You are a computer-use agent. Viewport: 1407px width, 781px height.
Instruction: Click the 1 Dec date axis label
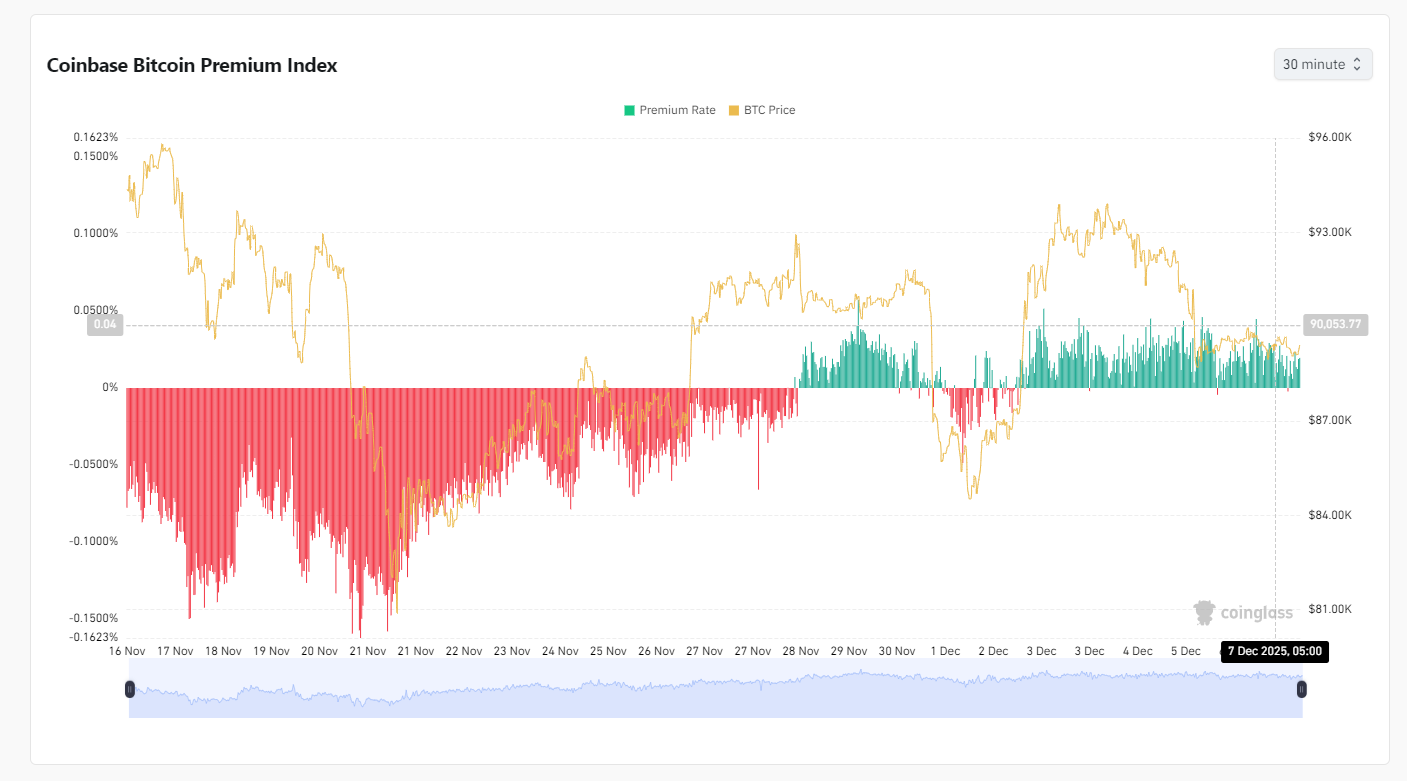[x=945, y=651]
